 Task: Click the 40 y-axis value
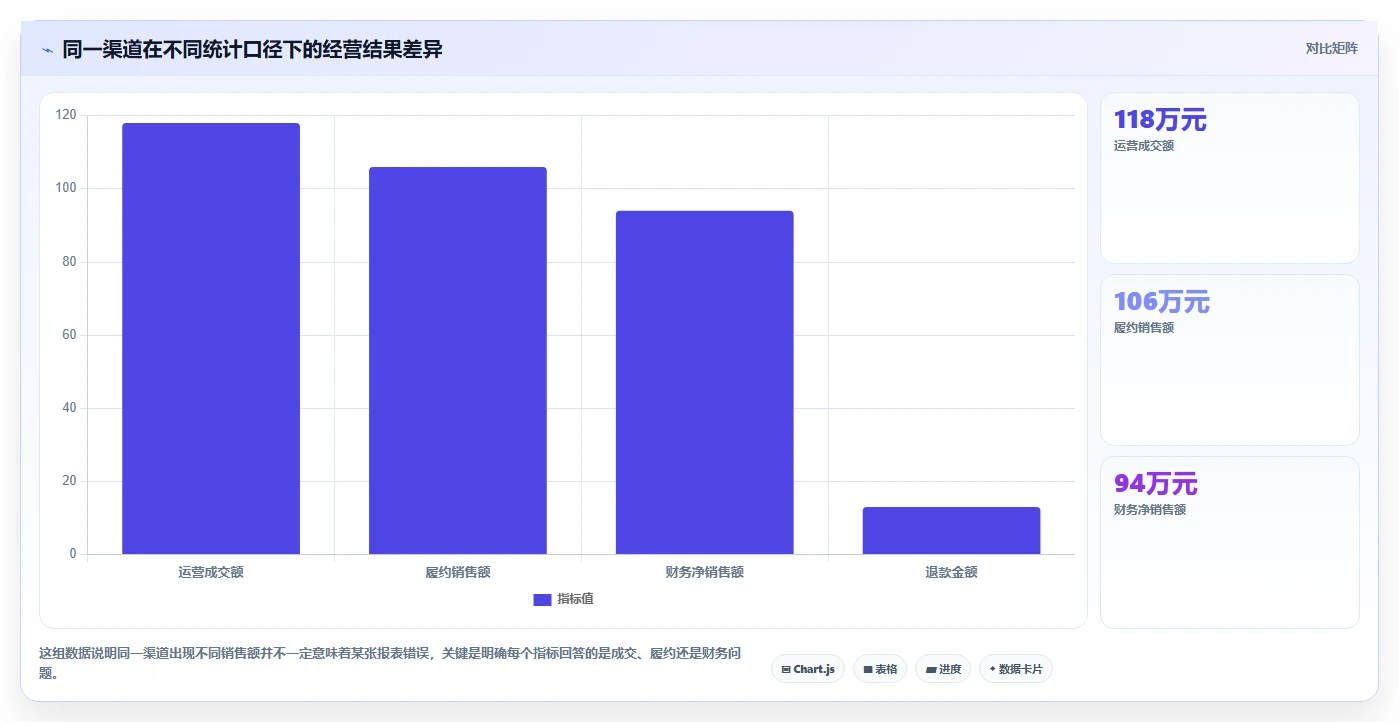click(69, 408)
